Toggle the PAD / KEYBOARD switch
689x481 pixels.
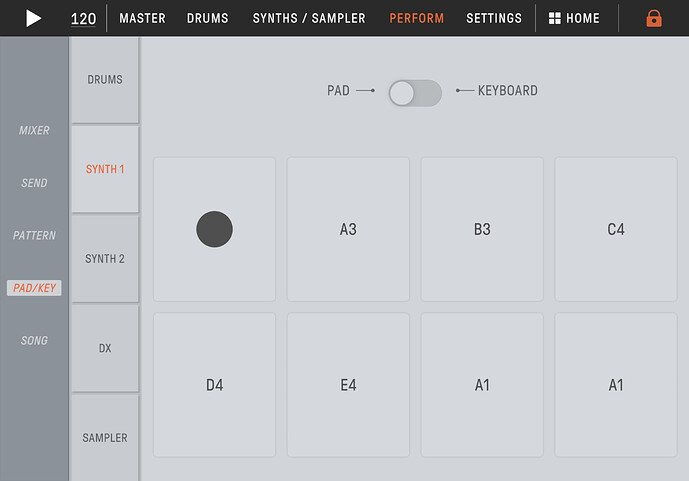[415, 93]
